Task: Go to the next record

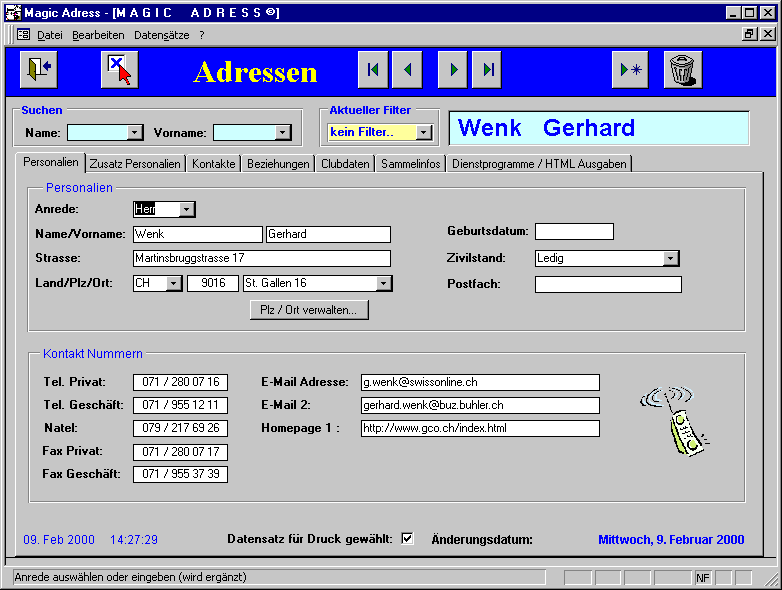Action: coord(453,70)
